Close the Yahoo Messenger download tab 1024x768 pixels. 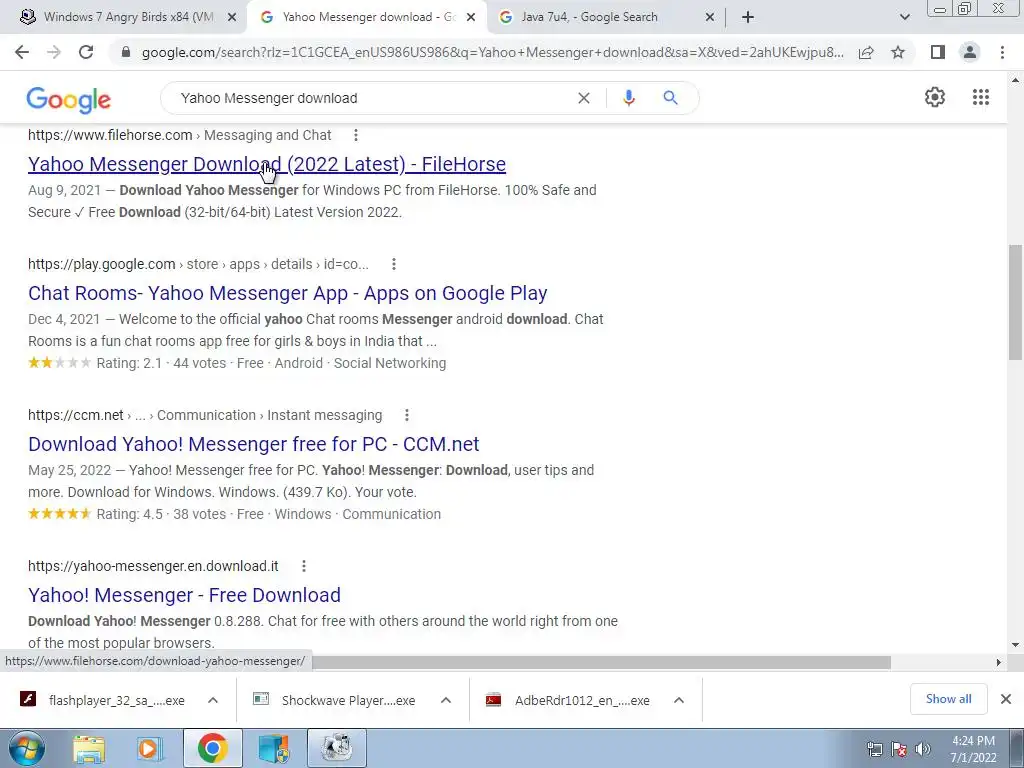click(471, 18)
